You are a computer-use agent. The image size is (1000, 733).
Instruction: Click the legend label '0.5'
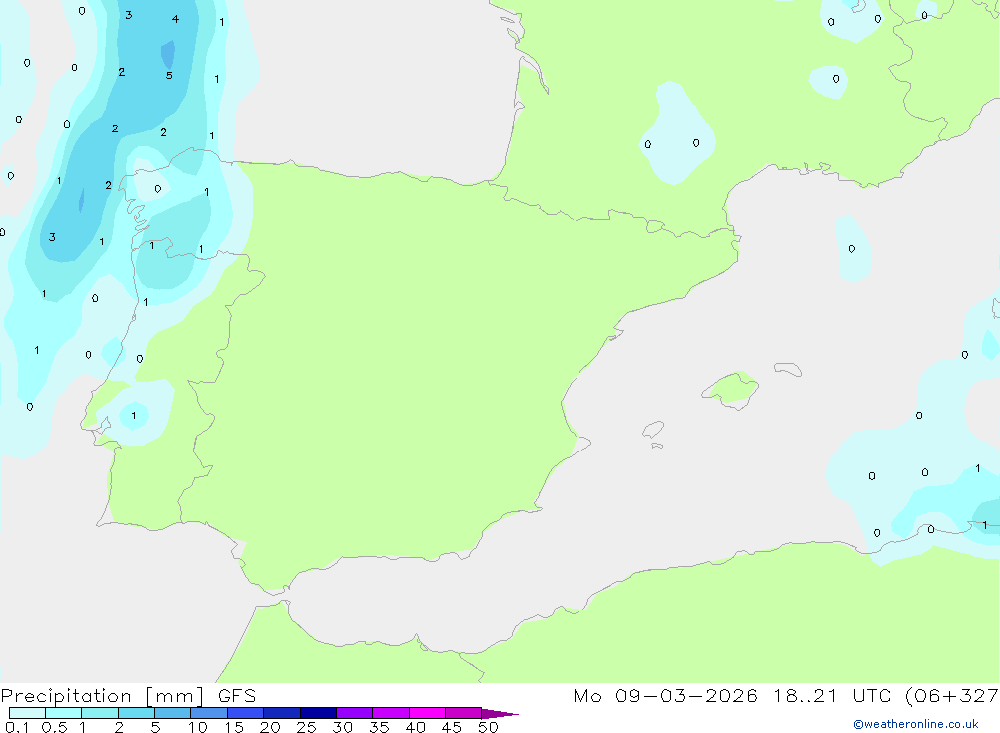54,727
